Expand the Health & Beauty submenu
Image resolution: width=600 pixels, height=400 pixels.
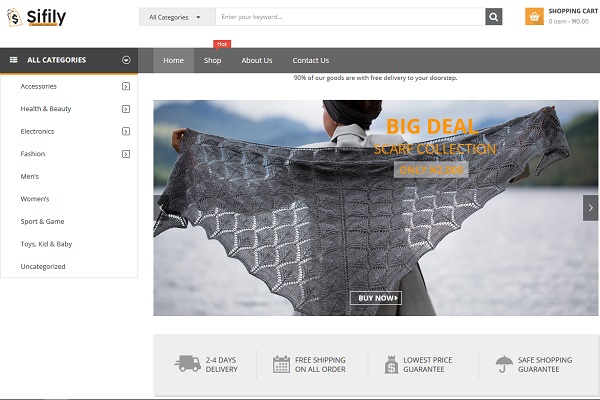point(126,108)
